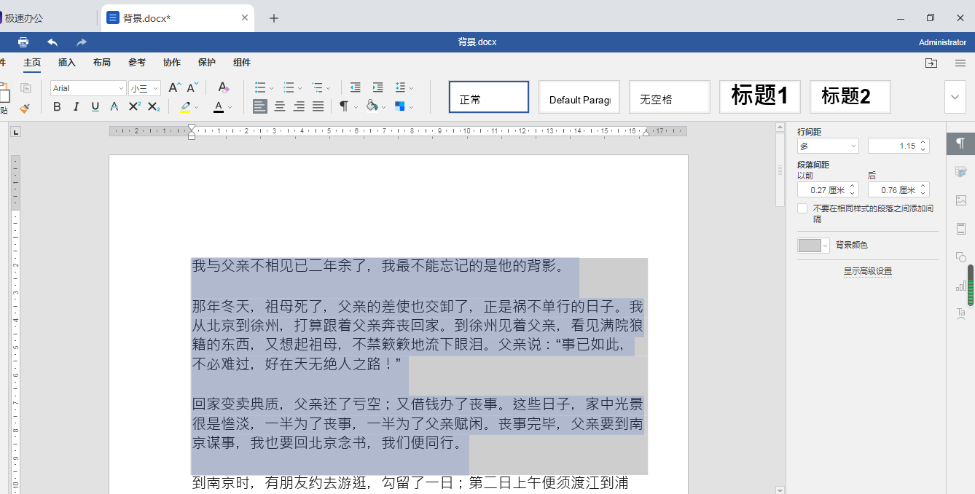Open highlight color dropdown arrow
The width and height of the screenshot is (975, 494).
coord(196,108)
